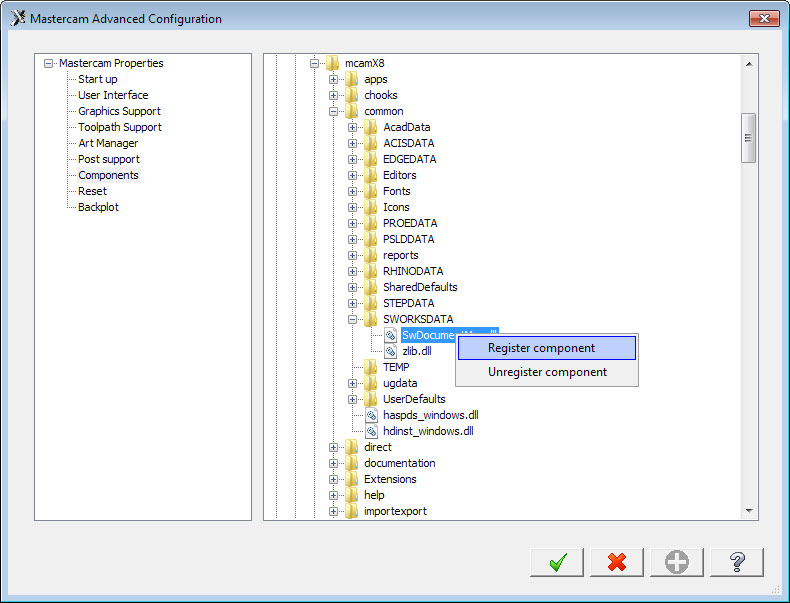Click the grey plus add button
This screenshot has width=790, height=603.
[677, 562]
